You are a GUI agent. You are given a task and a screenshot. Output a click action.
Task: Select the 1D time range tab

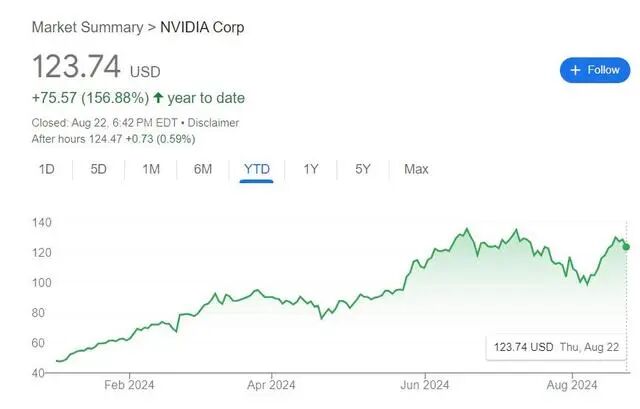pyautogui.click(x=47, y=169)
